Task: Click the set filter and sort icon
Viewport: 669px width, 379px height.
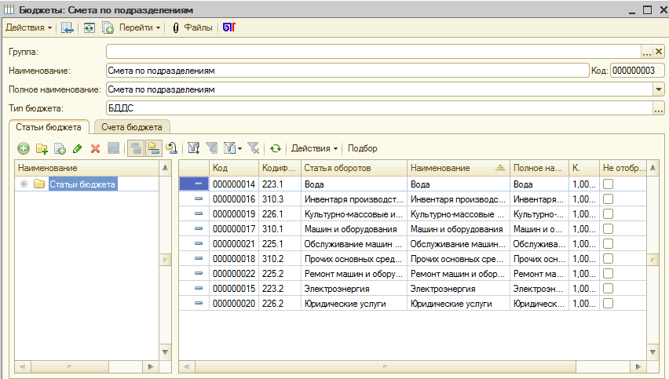Action: 194,149
